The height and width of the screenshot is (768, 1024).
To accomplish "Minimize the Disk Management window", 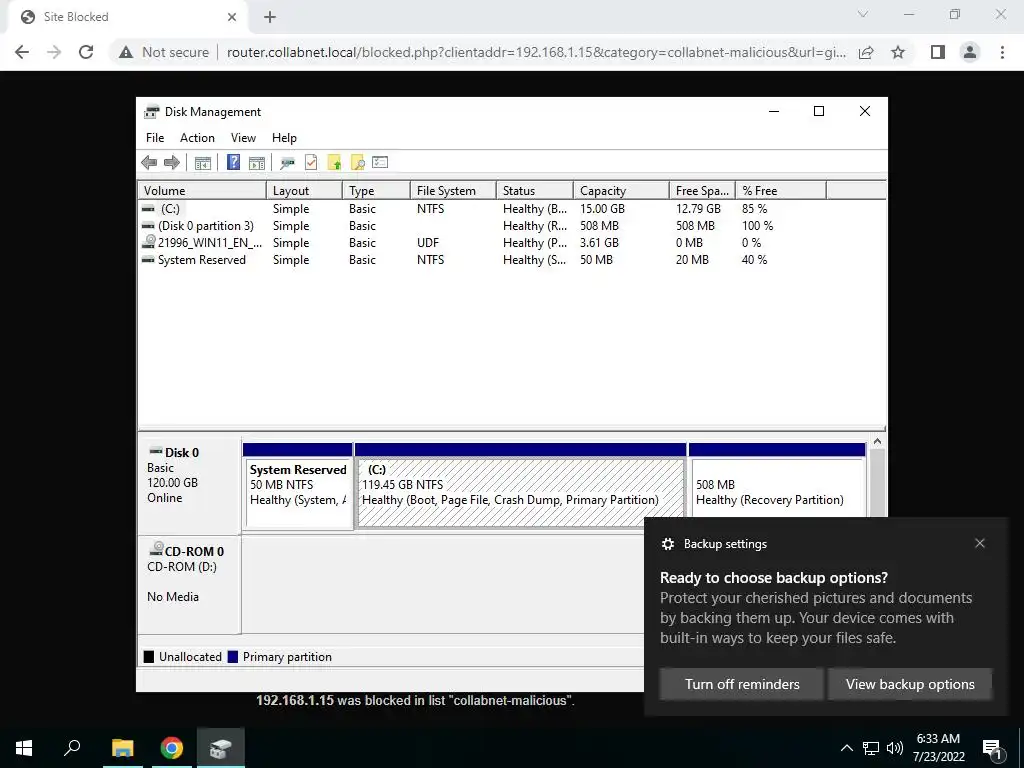I will coord(774,112).
